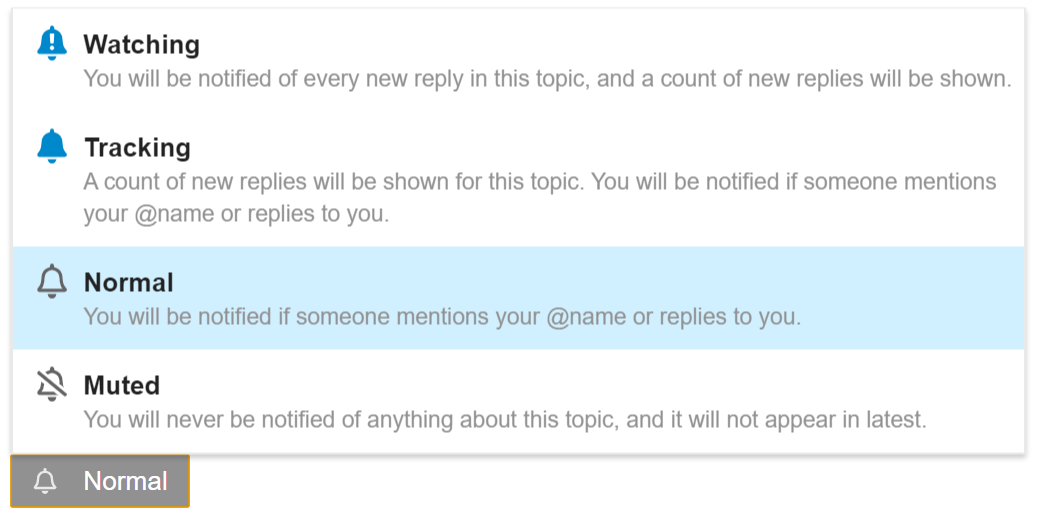This screenshot has width=1041, height=524.
Task: Click empty highlighted area right of Normal title
Action: 600,282
